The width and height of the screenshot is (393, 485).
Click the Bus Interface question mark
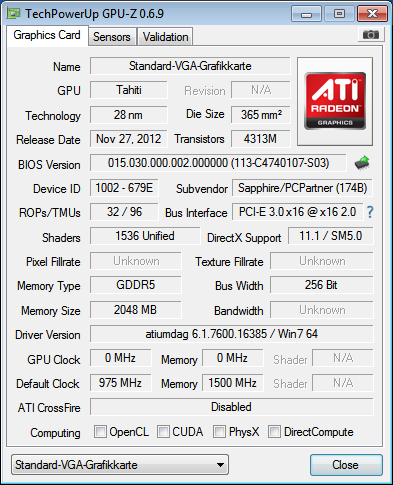pos(370,212)
